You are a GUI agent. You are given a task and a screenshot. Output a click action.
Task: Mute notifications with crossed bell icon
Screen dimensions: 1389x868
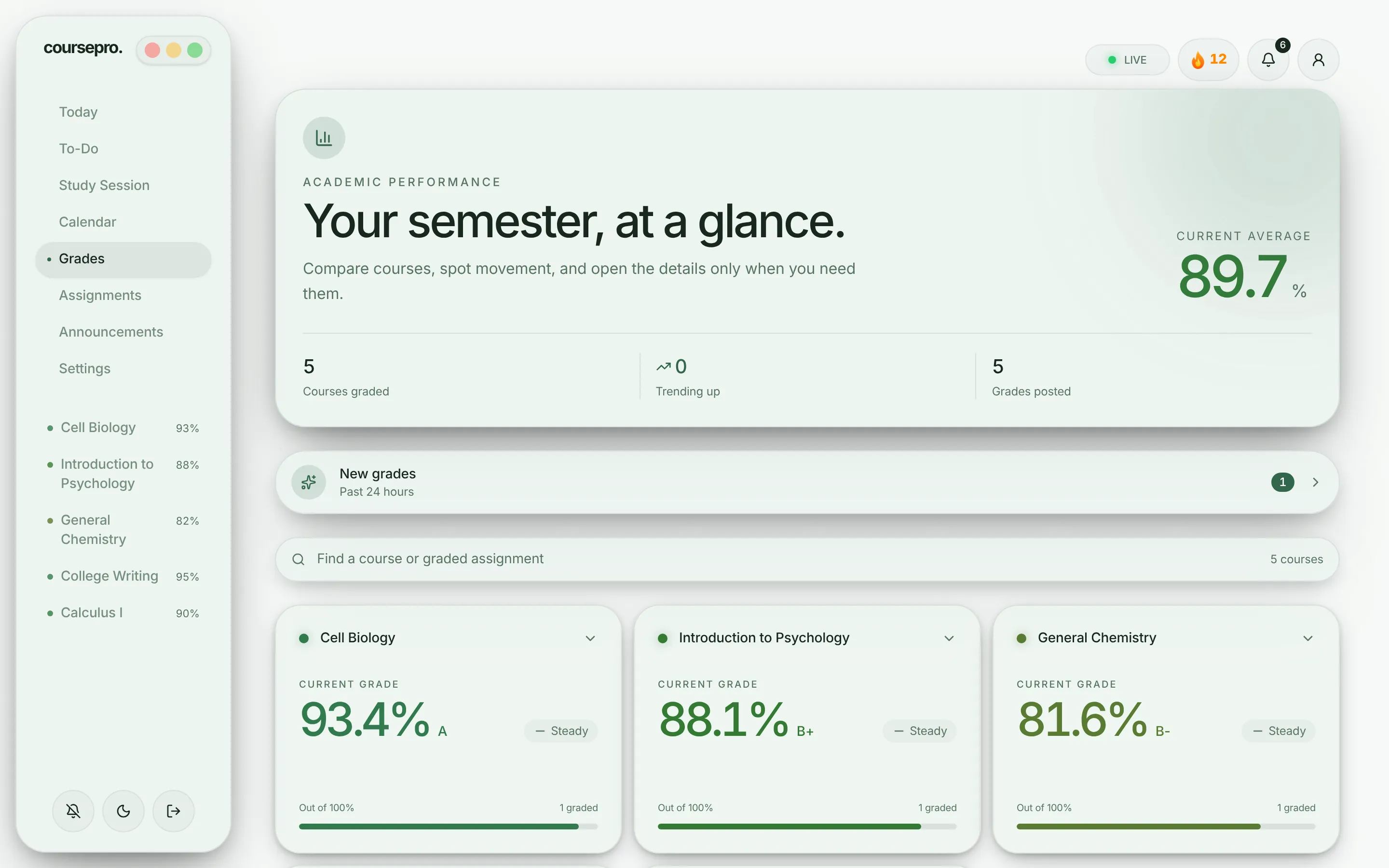pos(73,811)
